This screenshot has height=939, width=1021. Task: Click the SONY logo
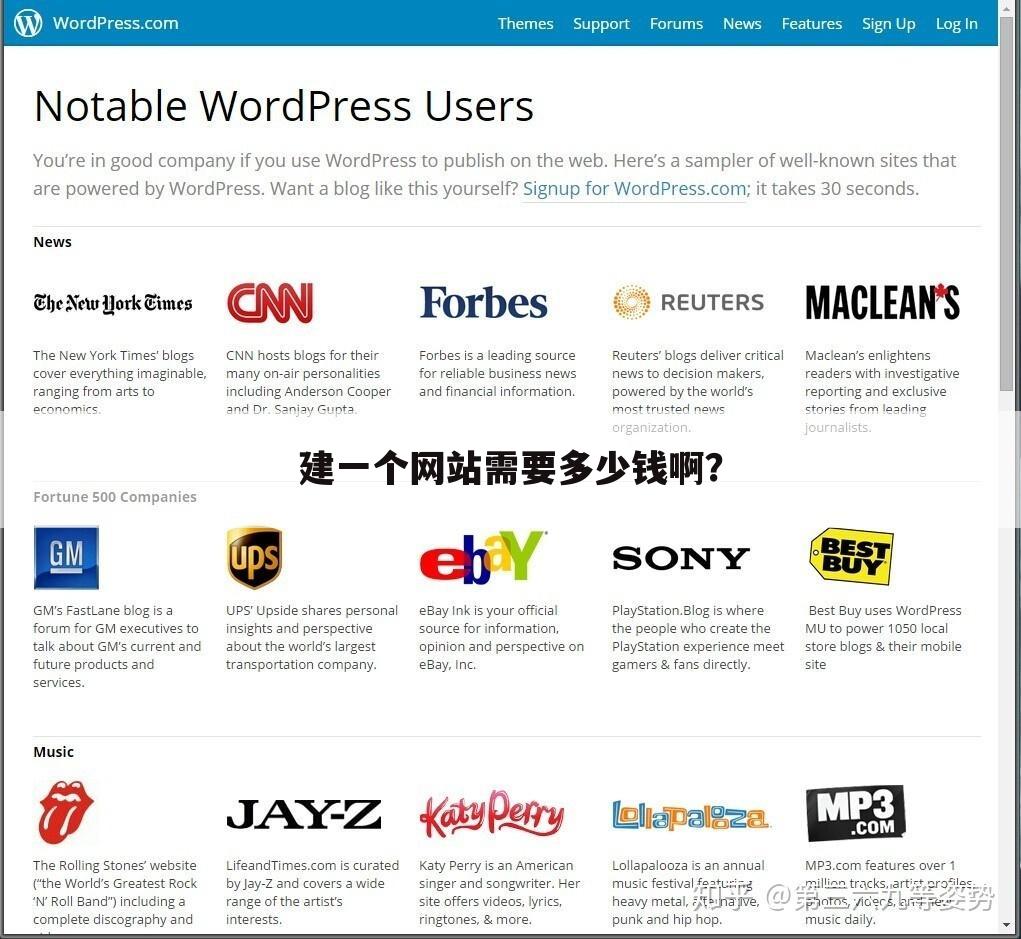tap(681, 558)
